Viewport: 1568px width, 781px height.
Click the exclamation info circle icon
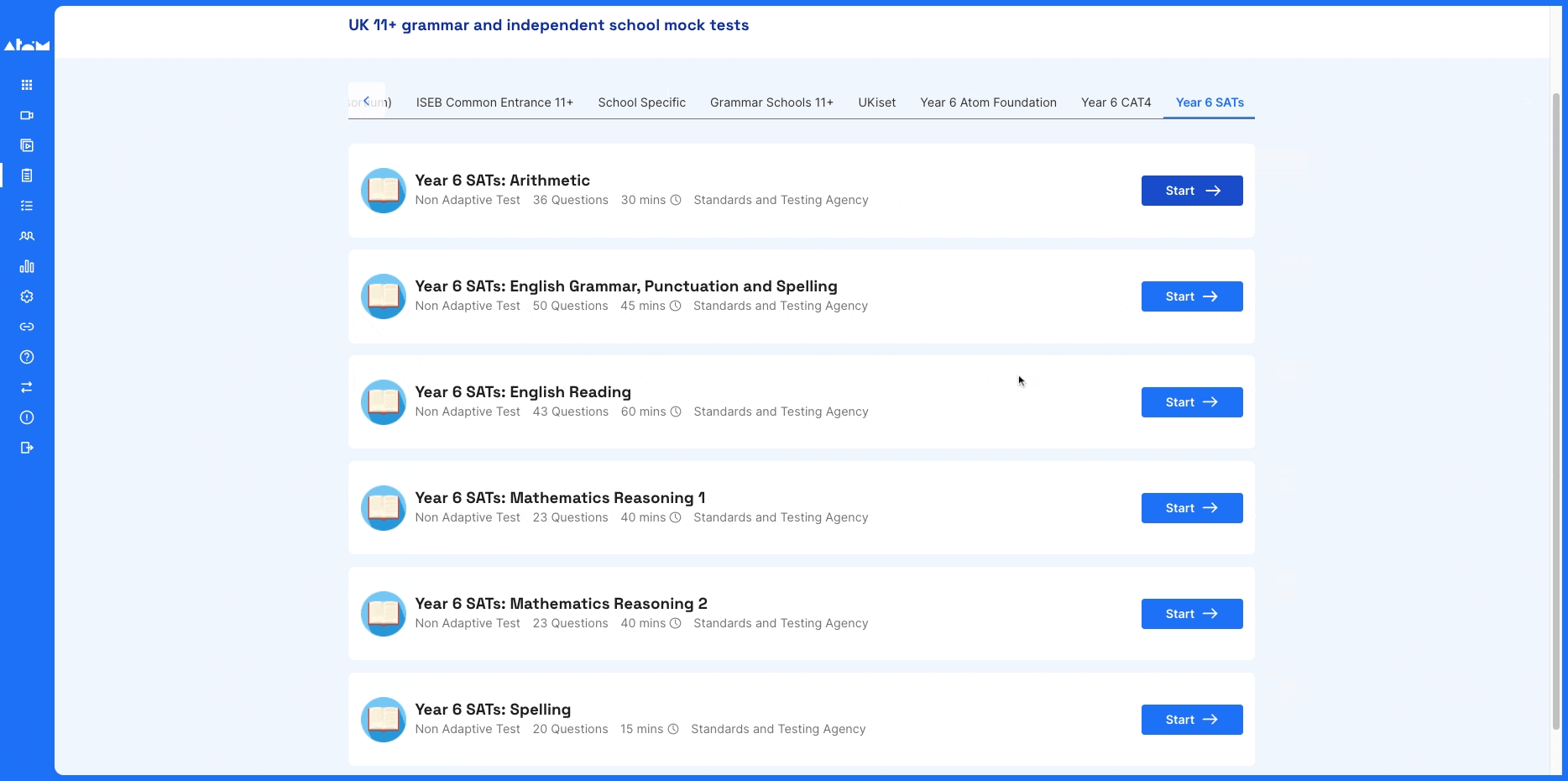[x=27, y=417]
